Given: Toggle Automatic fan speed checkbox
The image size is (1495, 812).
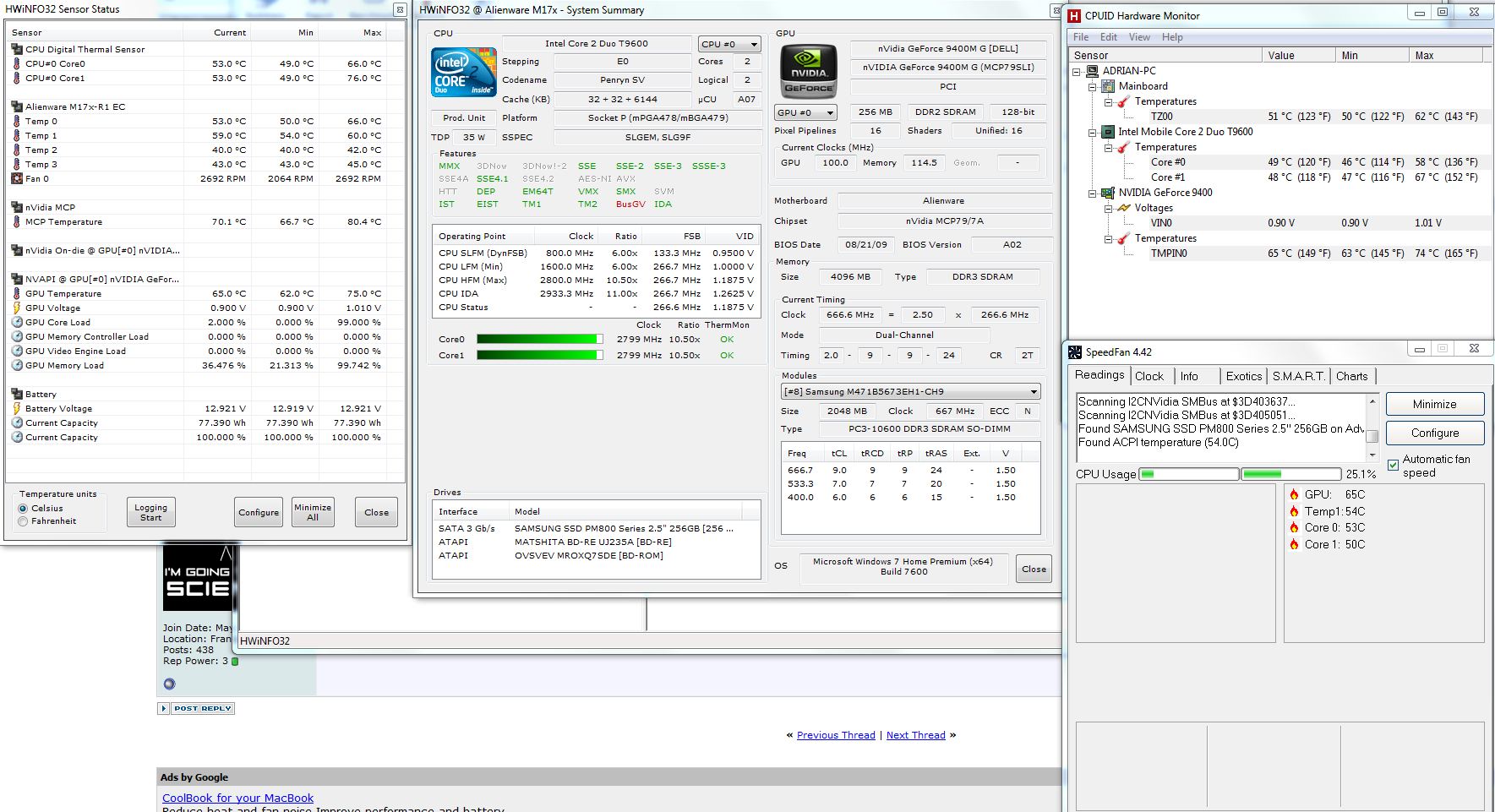Looking at the screenshot, I should pyautogui.click(x=1394, y=466).
